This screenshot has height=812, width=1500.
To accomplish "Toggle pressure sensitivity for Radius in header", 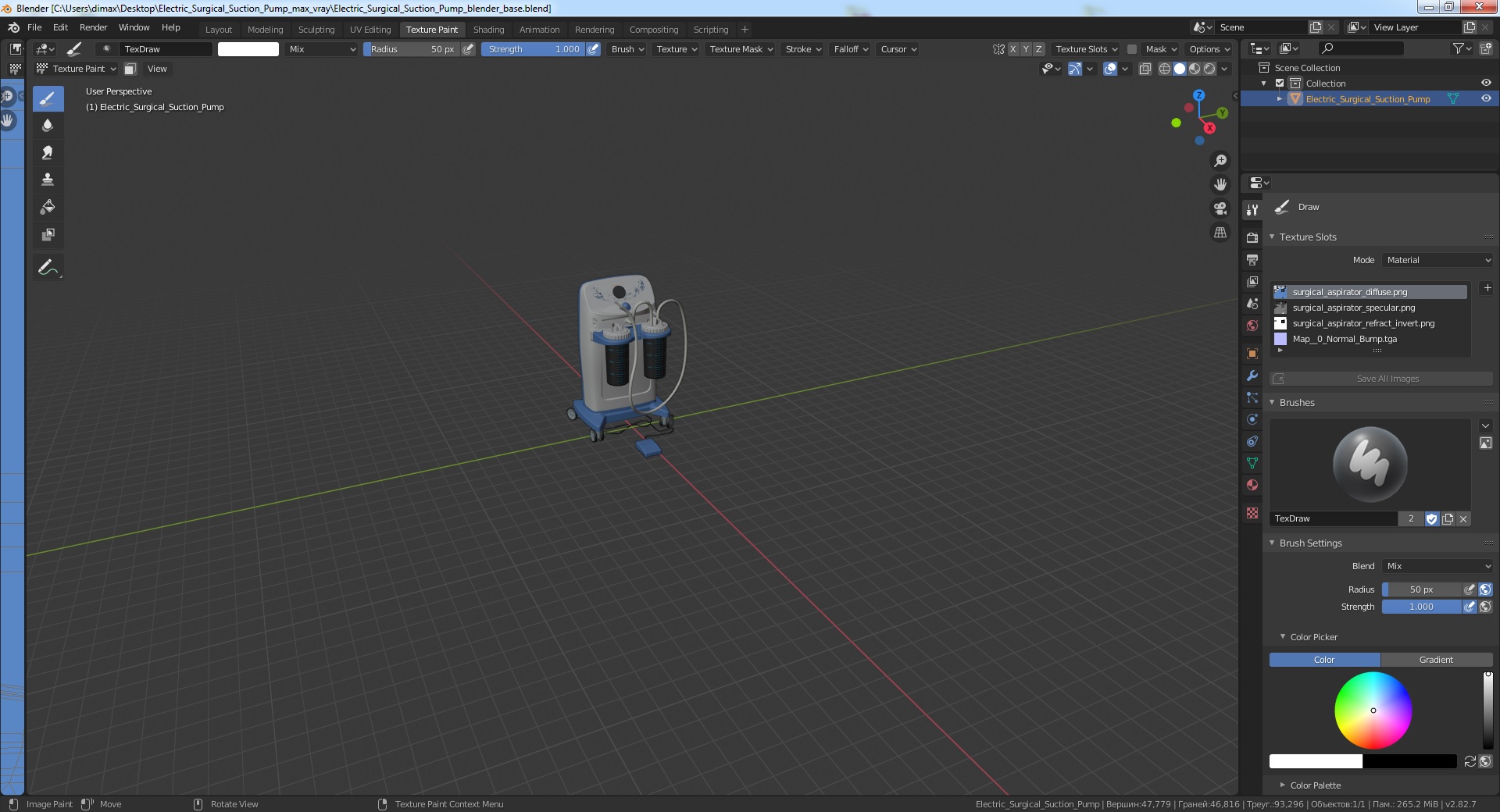I will [x=468, y=49].
